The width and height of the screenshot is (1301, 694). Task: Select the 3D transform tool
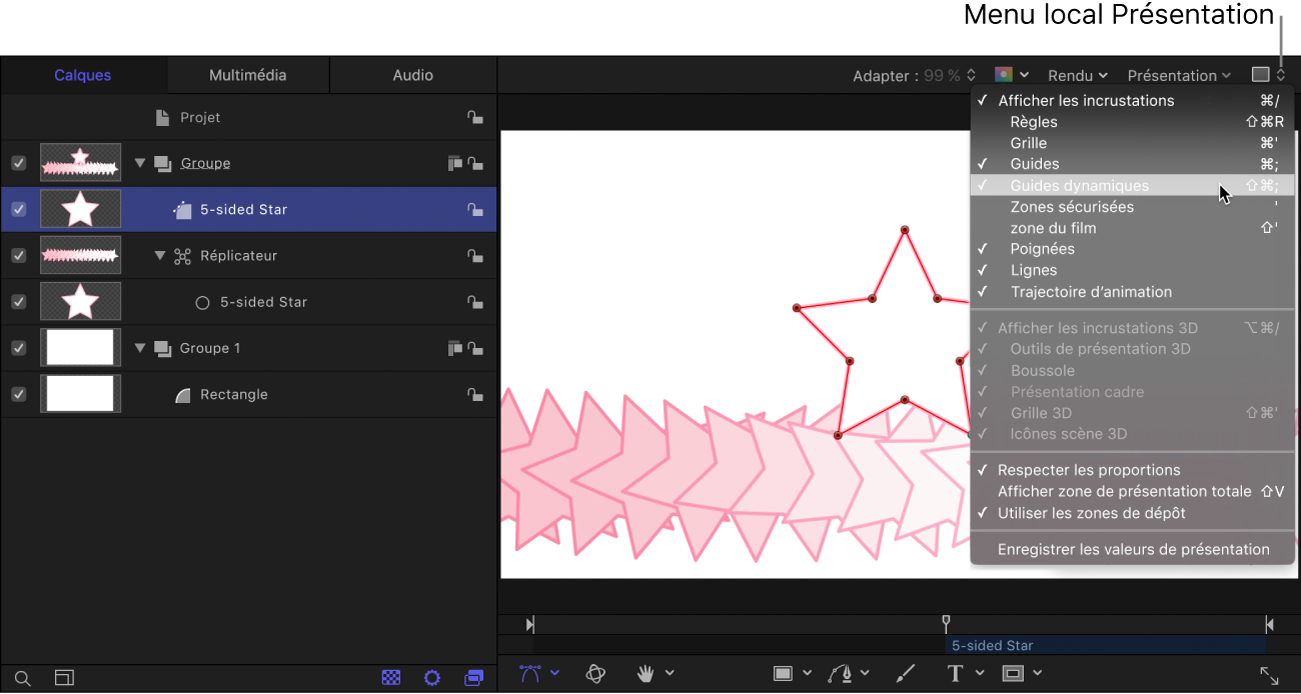pyautogui.click(x=596, y=674)
